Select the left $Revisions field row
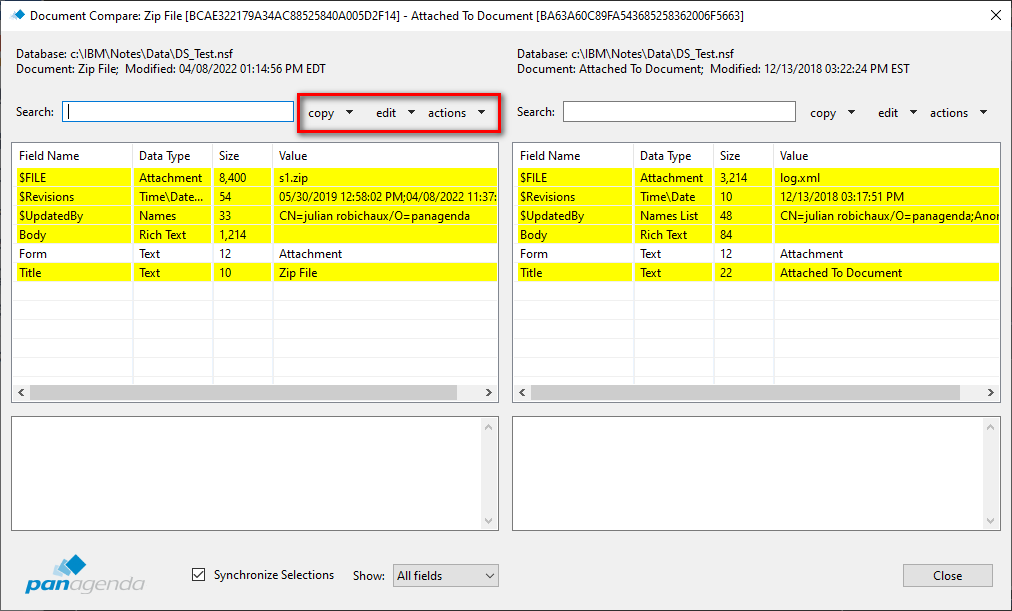Viewport: 1012px width, 611px height. [x=255, y=197]
